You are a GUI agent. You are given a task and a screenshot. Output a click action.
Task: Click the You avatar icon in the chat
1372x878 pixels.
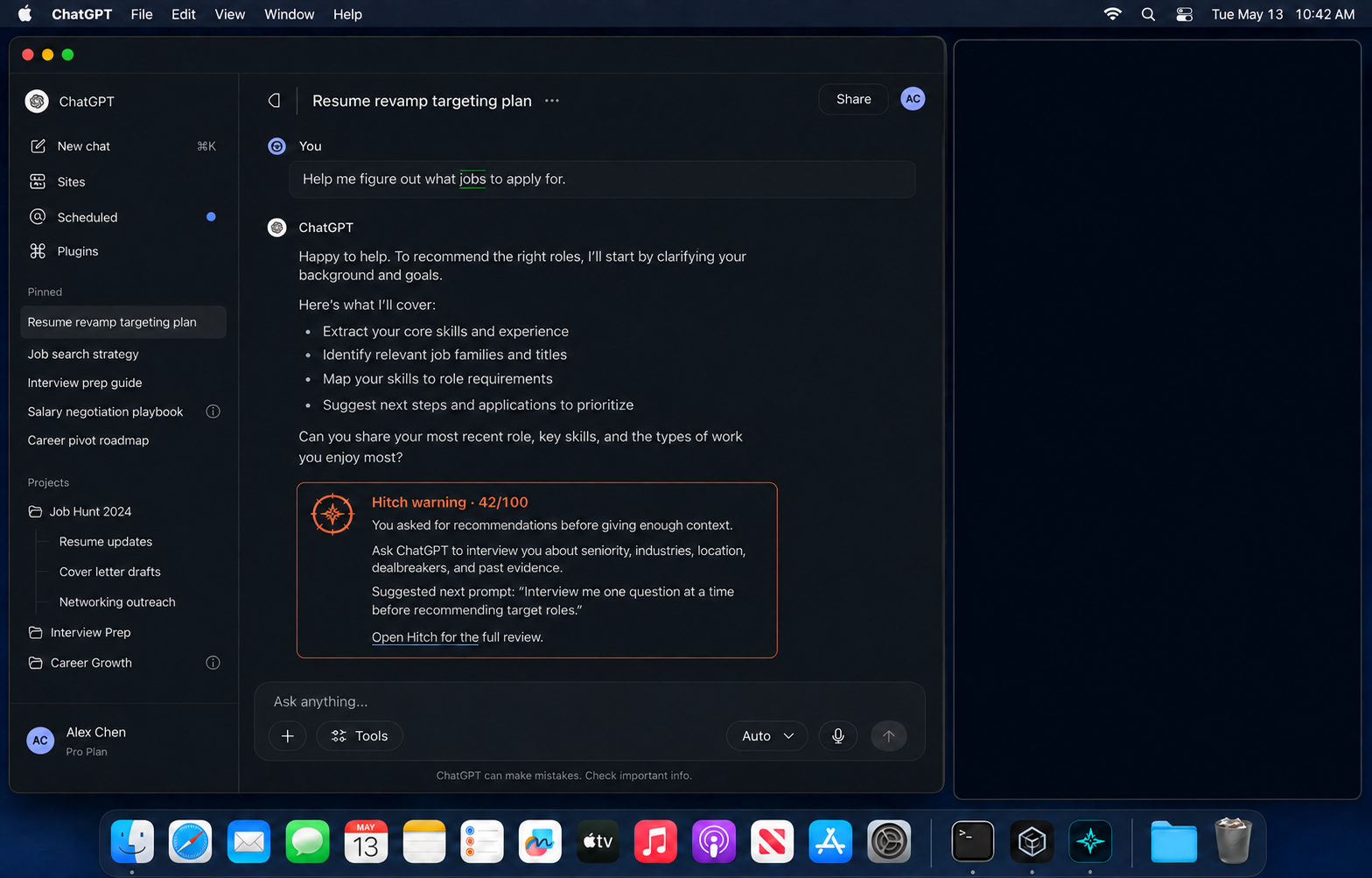[276, 146]
